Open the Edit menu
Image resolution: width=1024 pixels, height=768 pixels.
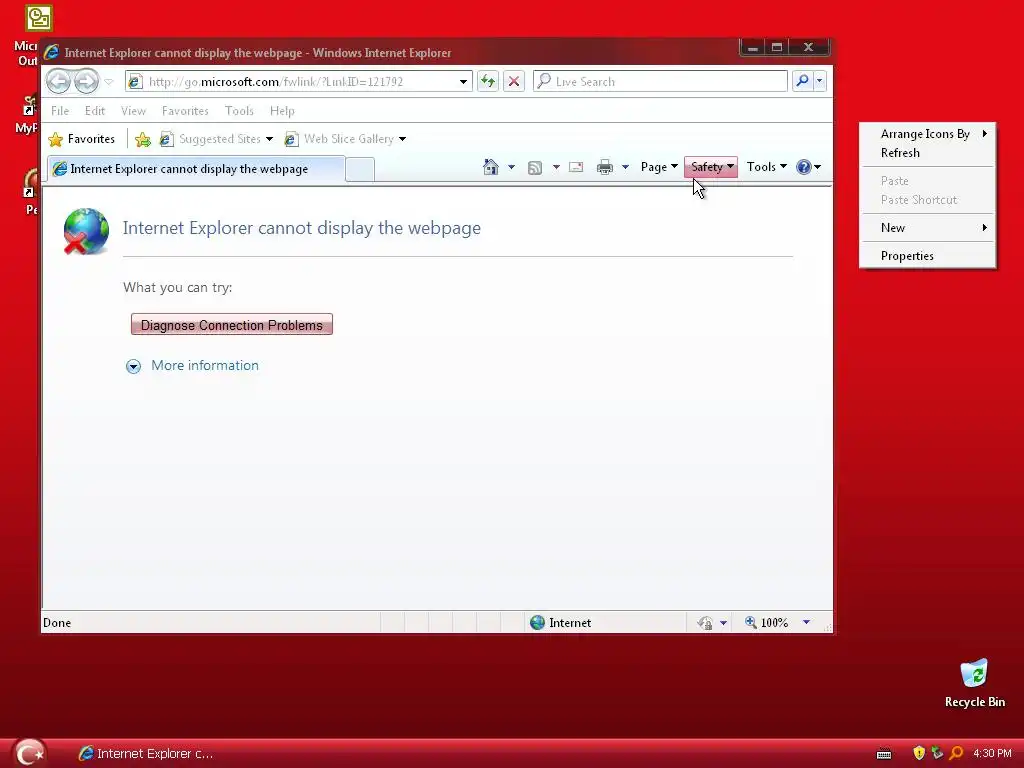pos(95,111)
